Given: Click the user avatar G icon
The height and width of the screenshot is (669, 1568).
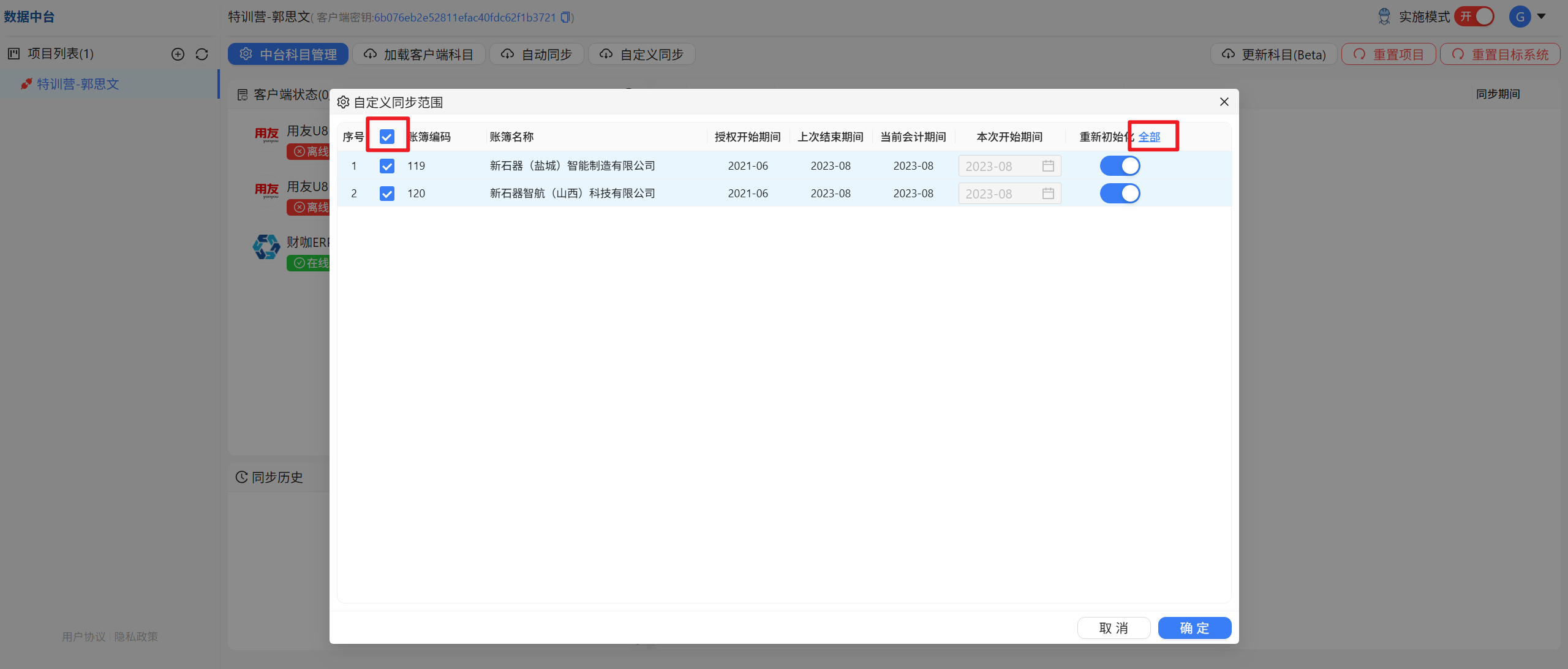Looking at the screenshot, I should point(1520,17).
